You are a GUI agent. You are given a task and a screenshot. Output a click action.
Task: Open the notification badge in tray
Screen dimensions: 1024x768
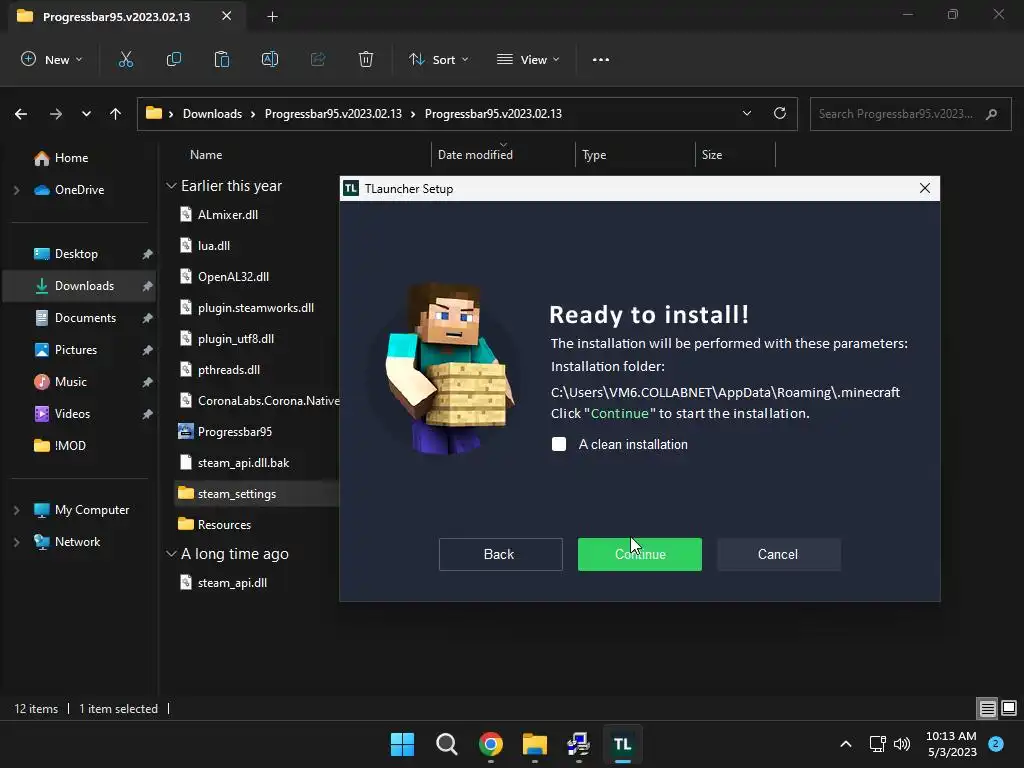pyautogui.click(x=996, y=744)
